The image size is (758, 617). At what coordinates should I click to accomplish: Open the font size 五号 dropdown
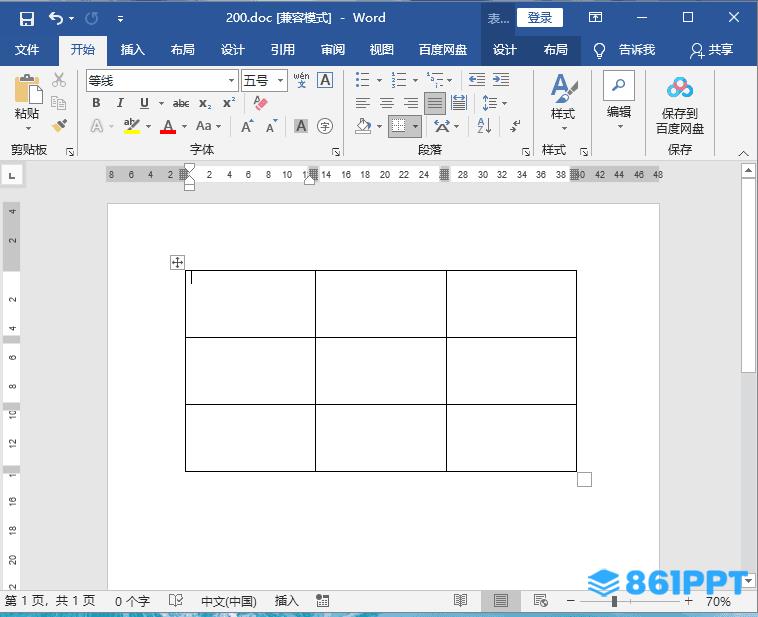click(x=281, y=80)
